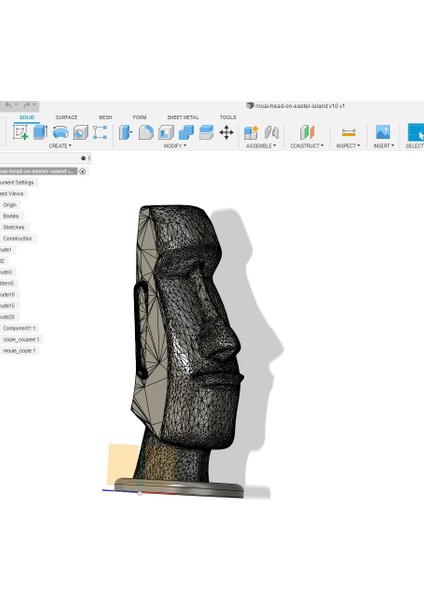Select the Extrude tool icon
This screenshot has height=600, width=424.
[x=40, y=132]
